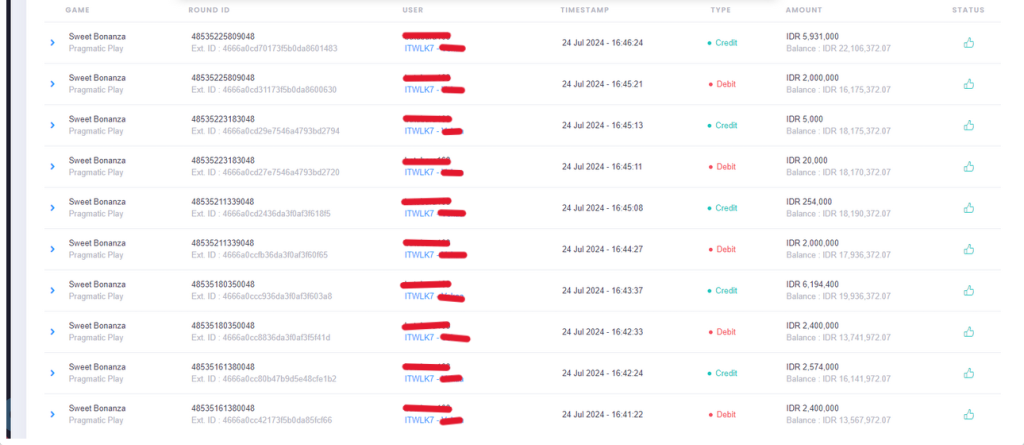Click thumbs-up status for IDR 20,000 debit
This screenshot has height=445, width=1024.
coord(968,167)
